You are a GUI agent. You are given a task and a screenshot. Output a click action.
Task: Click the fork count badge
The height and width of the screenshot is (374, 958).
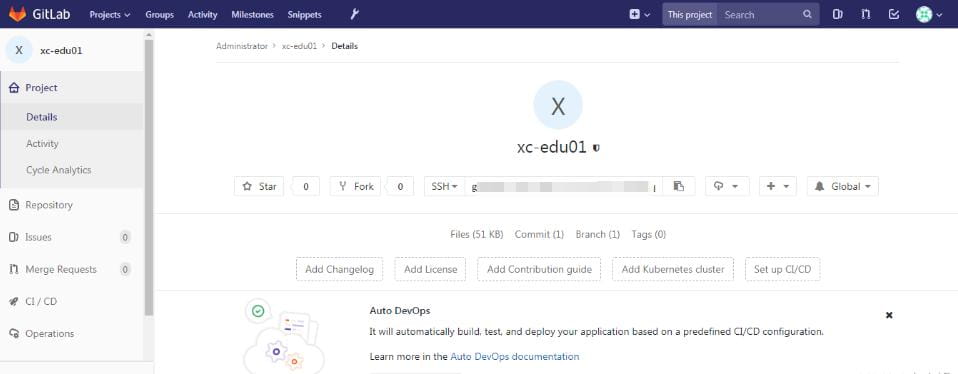[400, 186]
